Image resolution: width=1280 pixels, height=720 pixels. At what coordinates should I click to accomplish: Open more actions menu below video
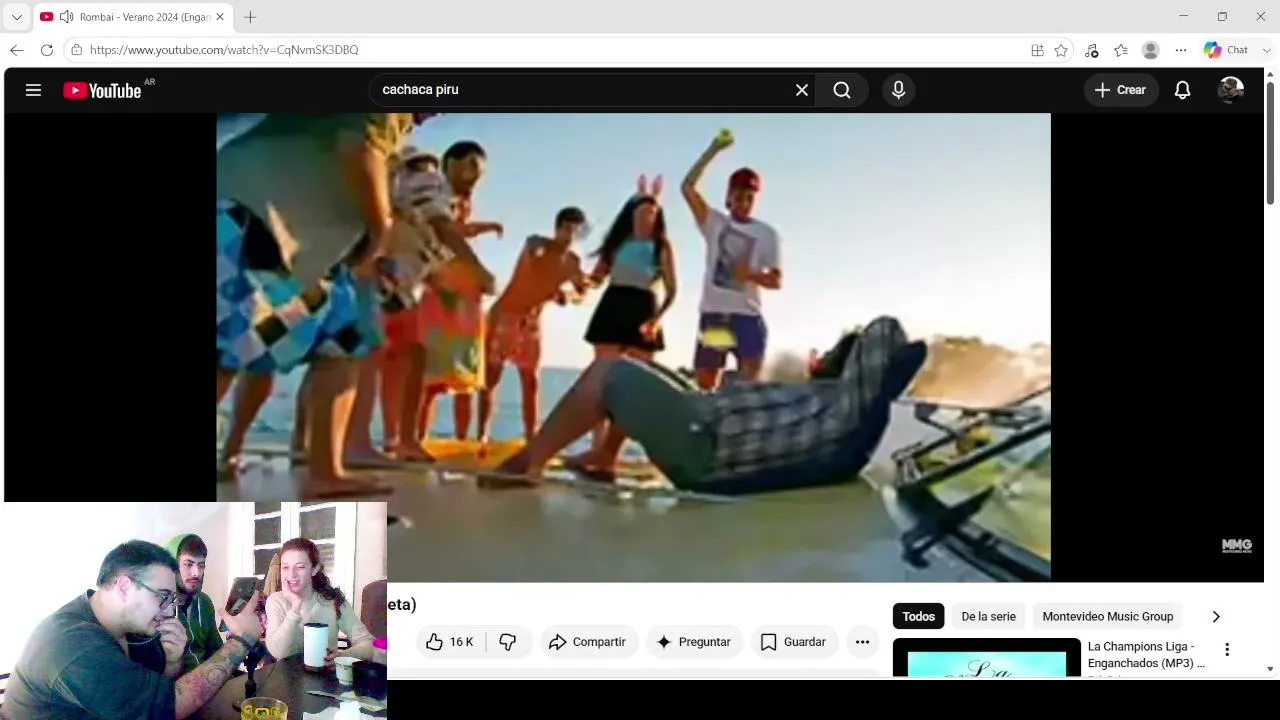point(862,642)
